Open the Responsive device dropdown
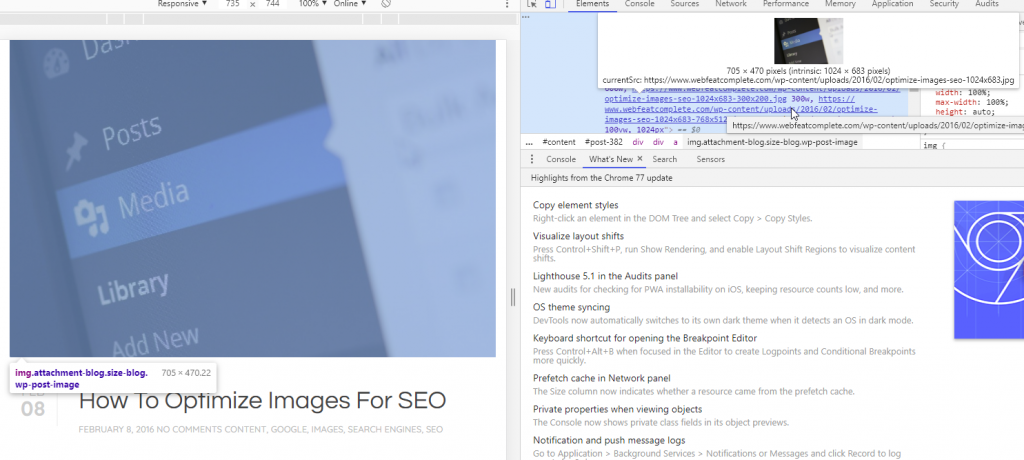The height and width of the screenshot is (460, 1024). pyautogui.click(x=182, y=4)
